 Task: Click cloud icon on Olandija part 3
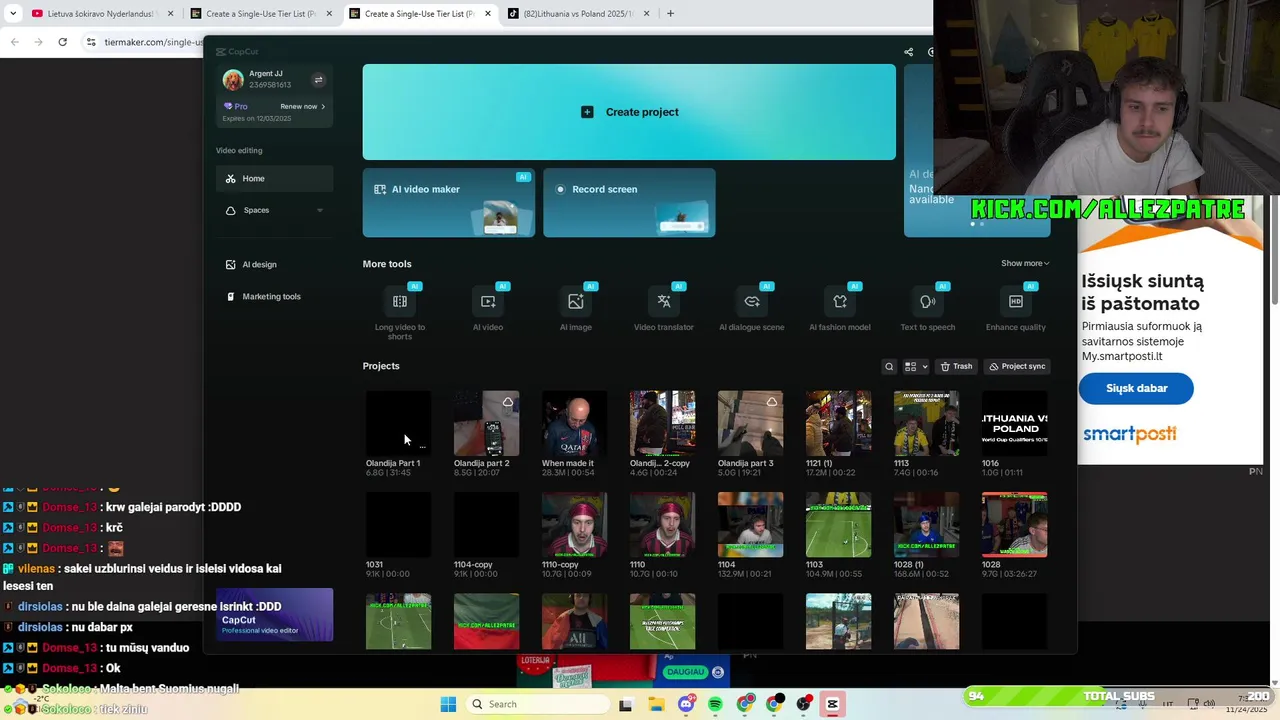point(772,402)
